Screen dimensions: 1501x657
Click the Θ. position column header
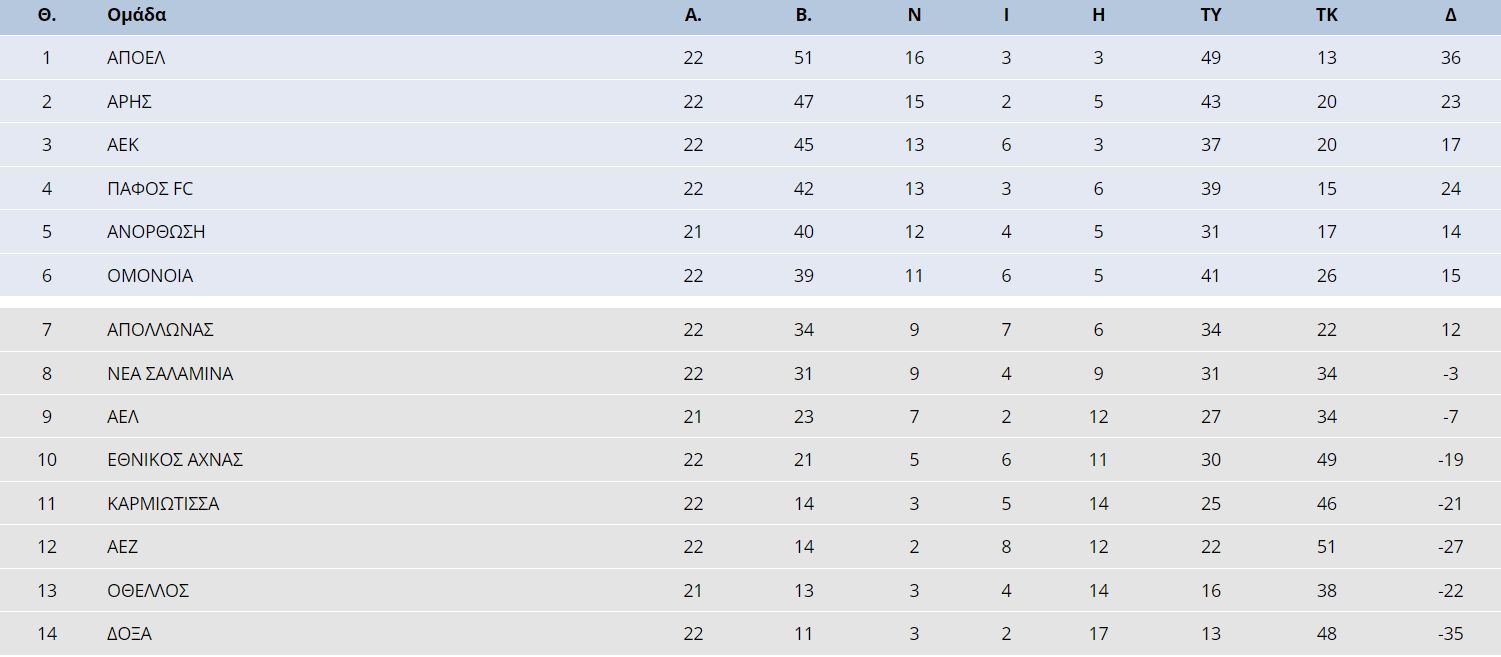pyautogui.click(x=46, y=15)
